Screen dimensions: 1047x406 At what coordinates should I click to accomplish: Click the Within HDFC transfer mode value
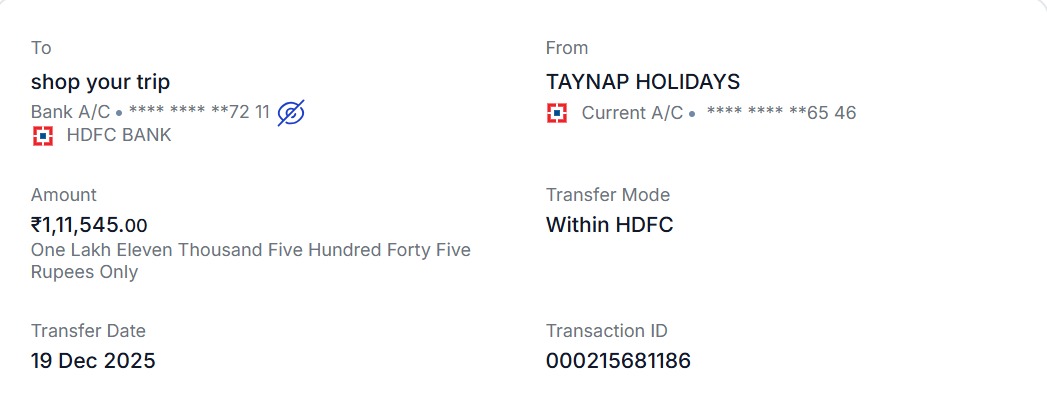click(x=609, y=225)
